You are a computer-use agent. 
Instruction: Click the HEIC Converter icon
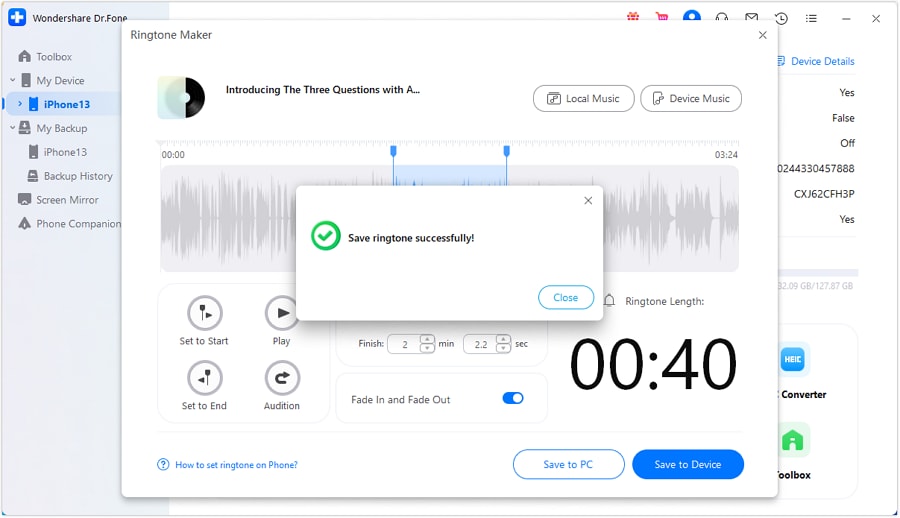(x=793, y=359)
